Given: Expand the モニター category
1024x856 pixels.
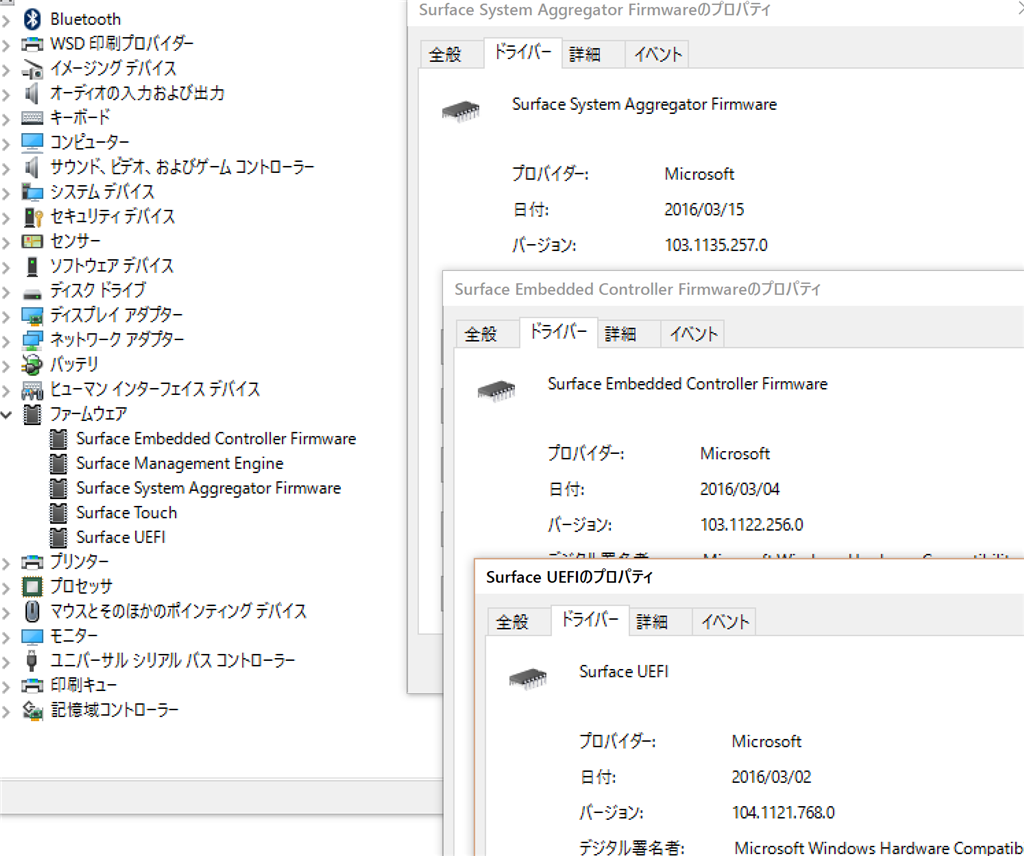Looking at the screenshot, I should pos(7,637).
